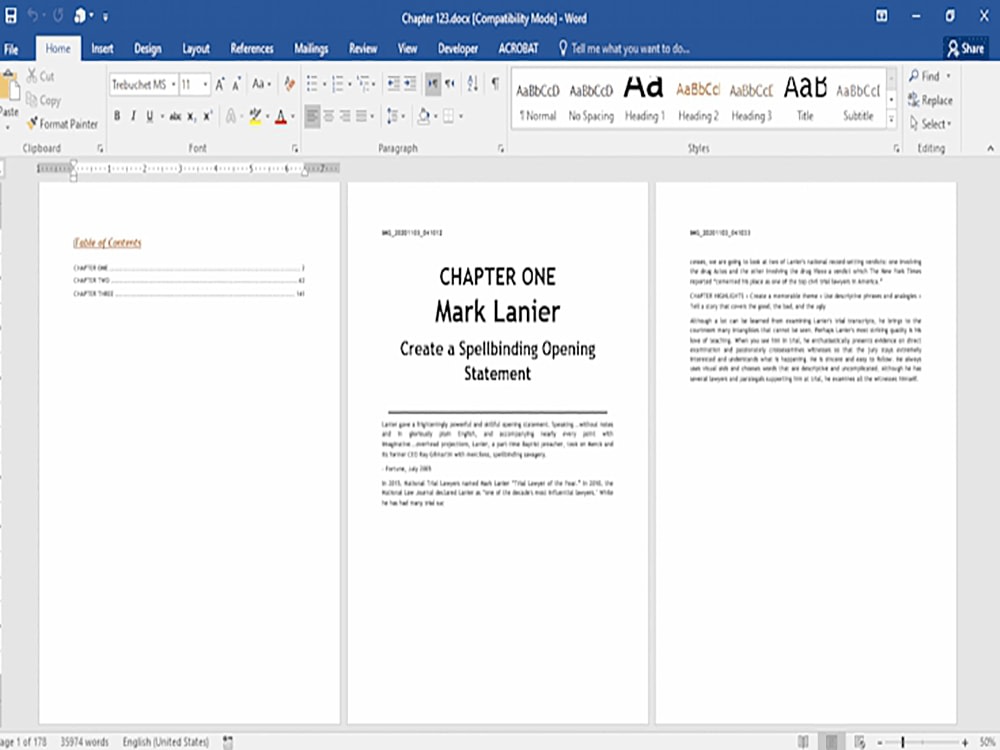Toggle Print Layout view in status bar
This screenshot has height=750, width=1000.
point(832,741)
